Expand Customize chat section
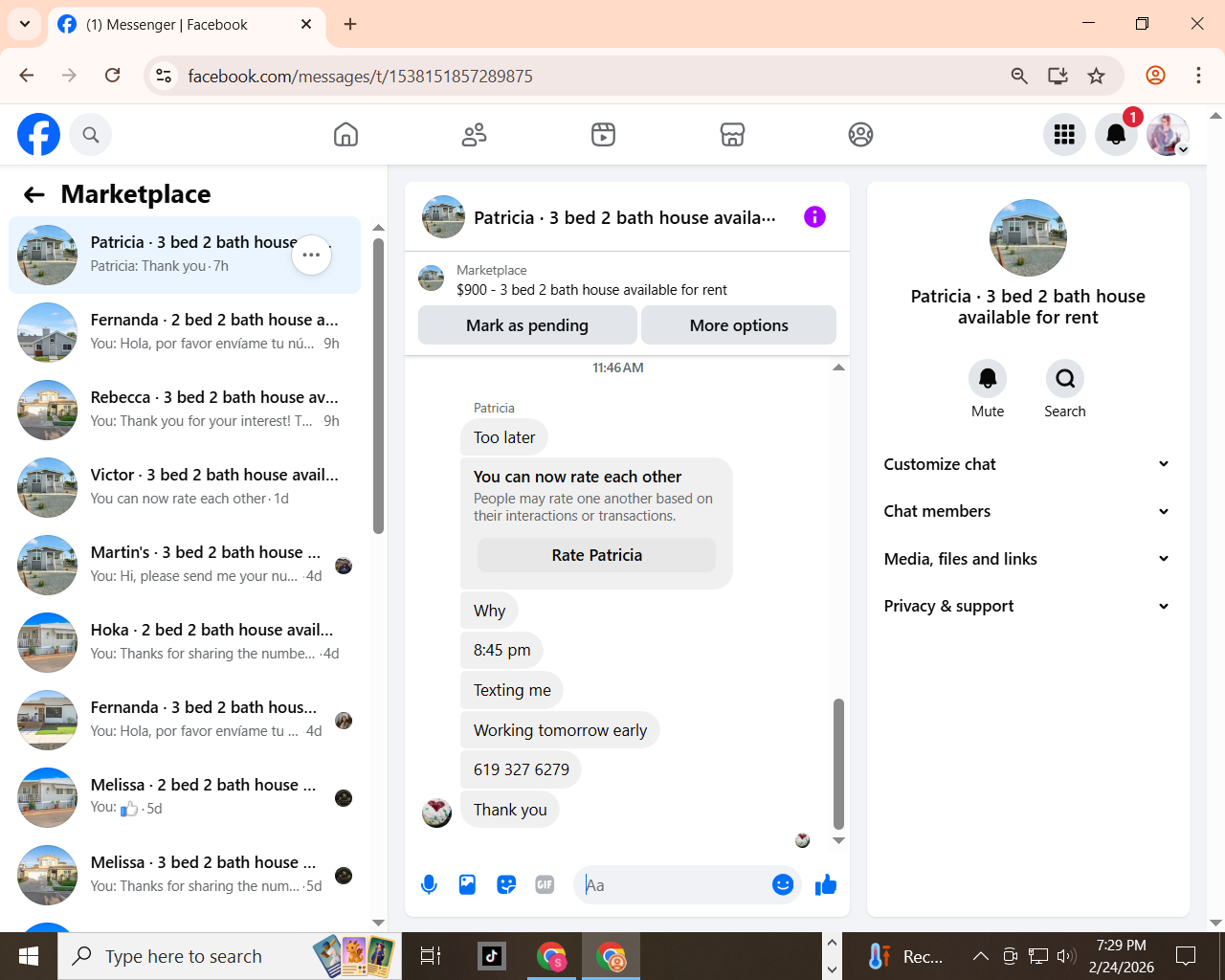The width and height of the screenshot is (1225, 980). coord(1027,464)
